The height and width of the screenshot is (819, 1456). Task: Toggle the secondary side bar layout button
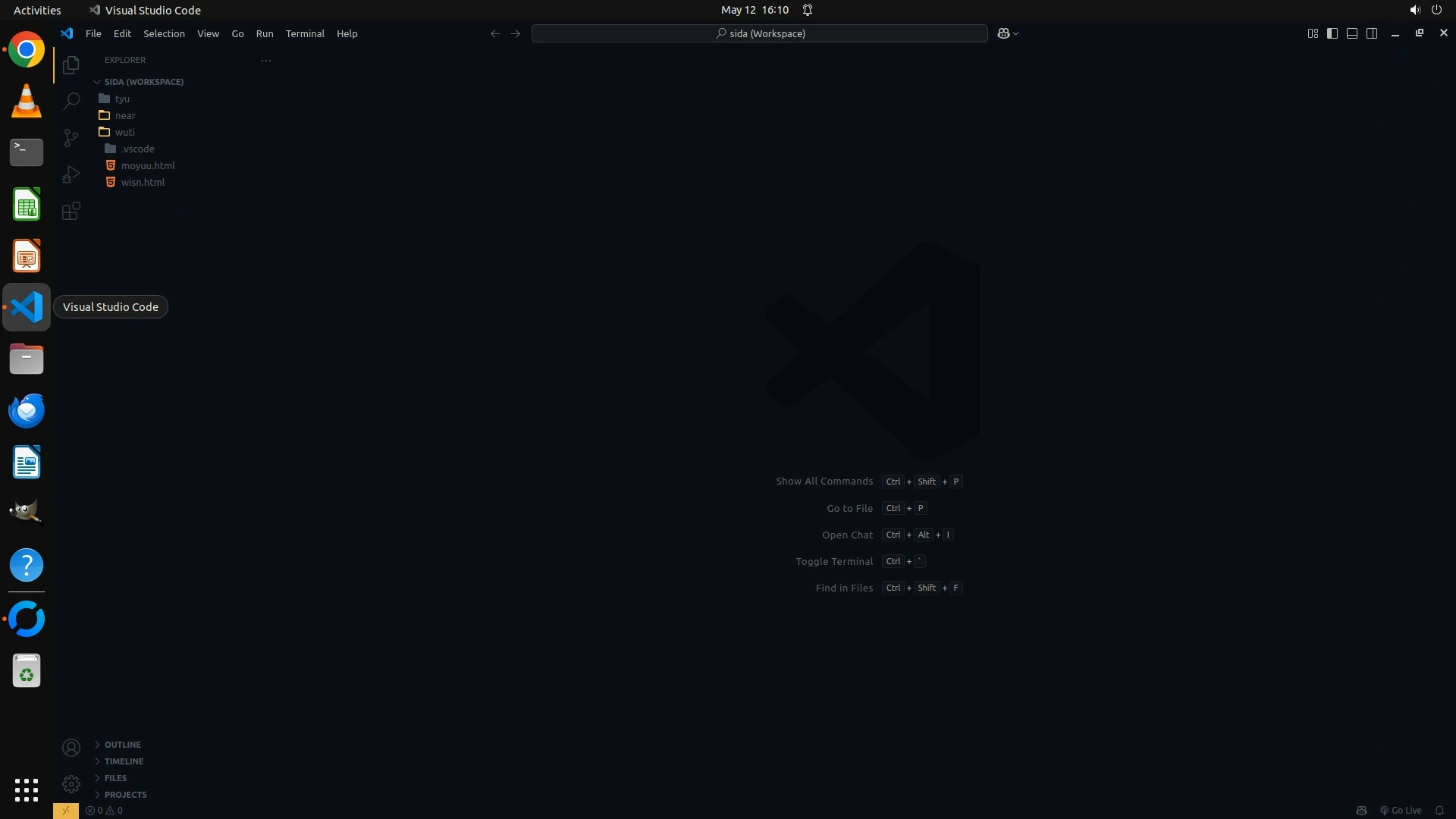coord(1372,33)
